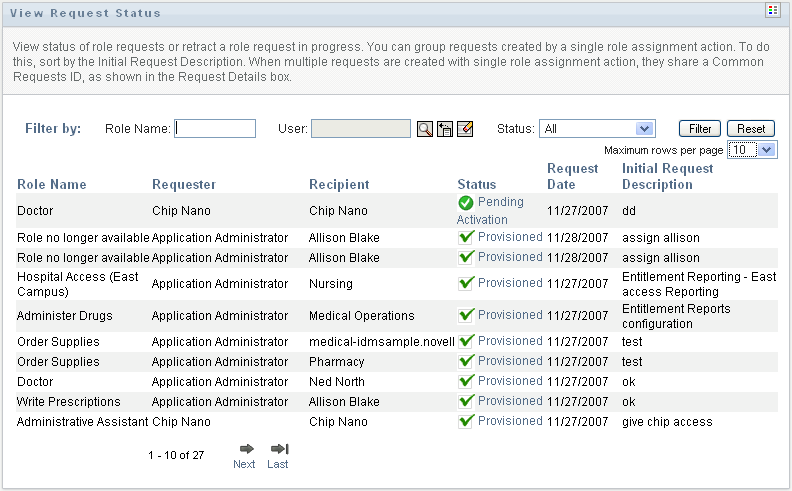Go to next page arrow icon
Image resolution: width=792 pixels, height=491 pixels.
tap(245, 449)
